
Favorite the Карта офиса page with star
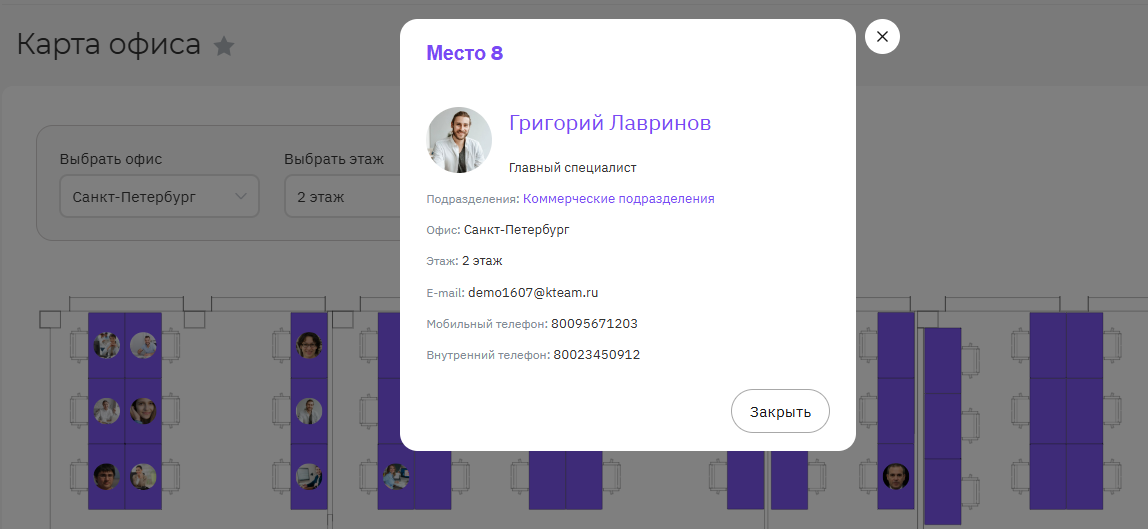pyautogui.click(x=223, y=47)
